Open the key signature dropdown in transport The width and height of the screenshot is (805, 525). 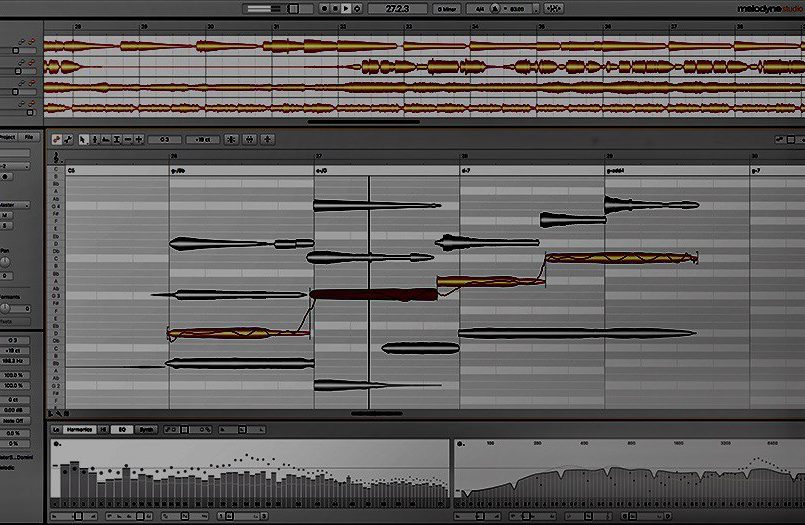click(449, 8)
